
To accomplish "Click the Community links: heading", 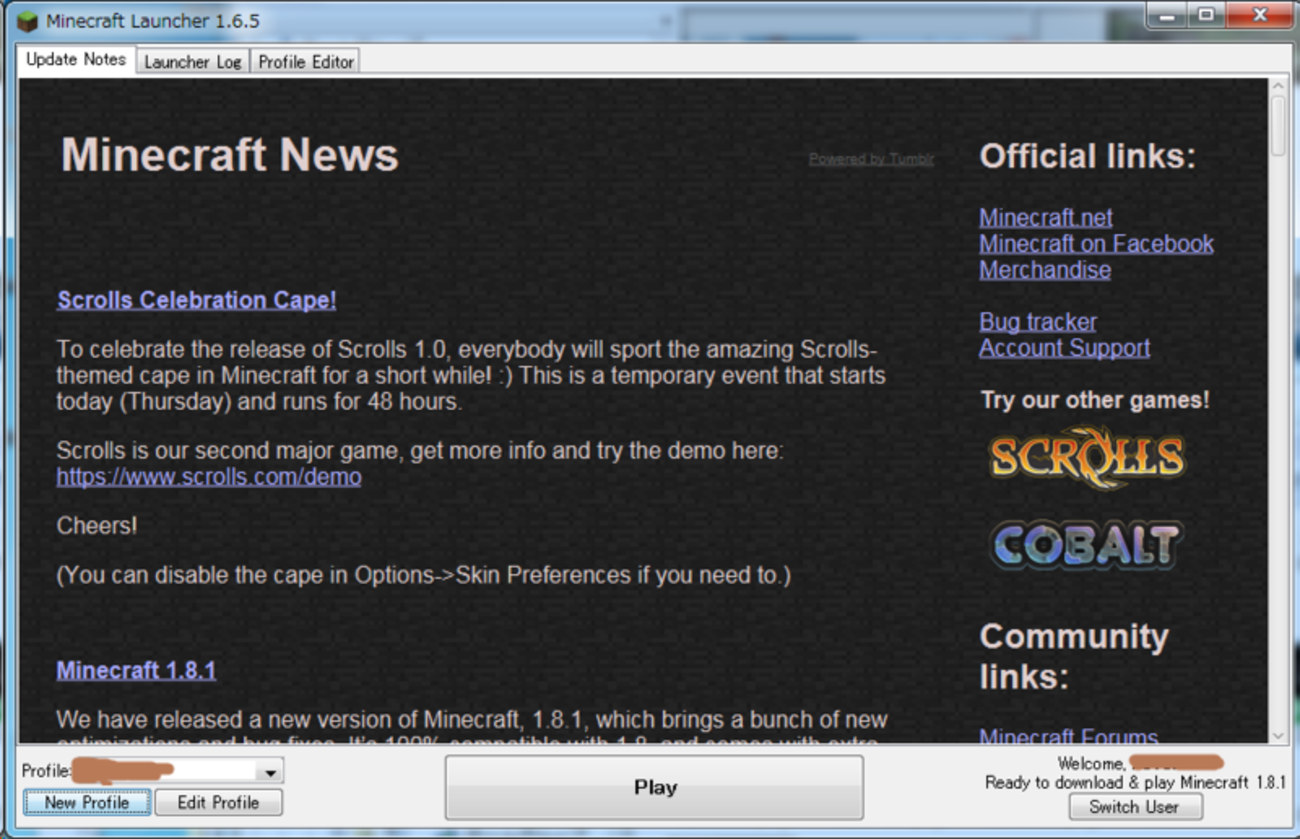I will (x=1074, y=656).
